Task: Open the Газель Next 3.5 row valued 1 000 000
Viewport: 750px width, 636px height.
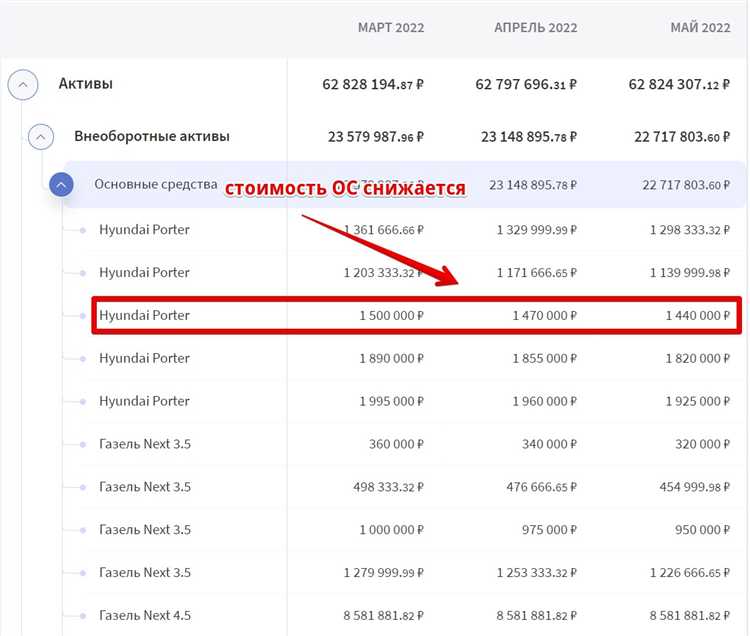Action: 144,530
